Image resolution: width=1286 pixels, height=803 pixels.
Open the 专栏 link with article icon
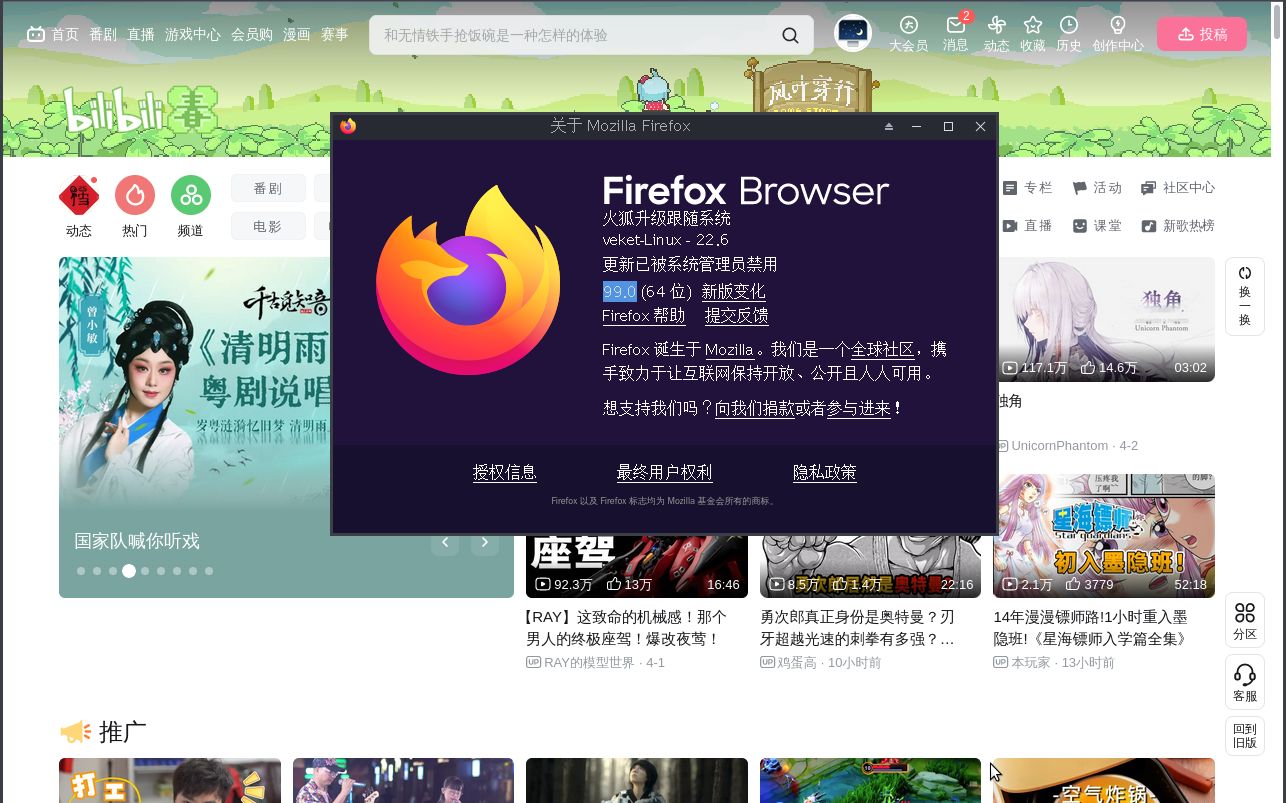(1028, 188)
